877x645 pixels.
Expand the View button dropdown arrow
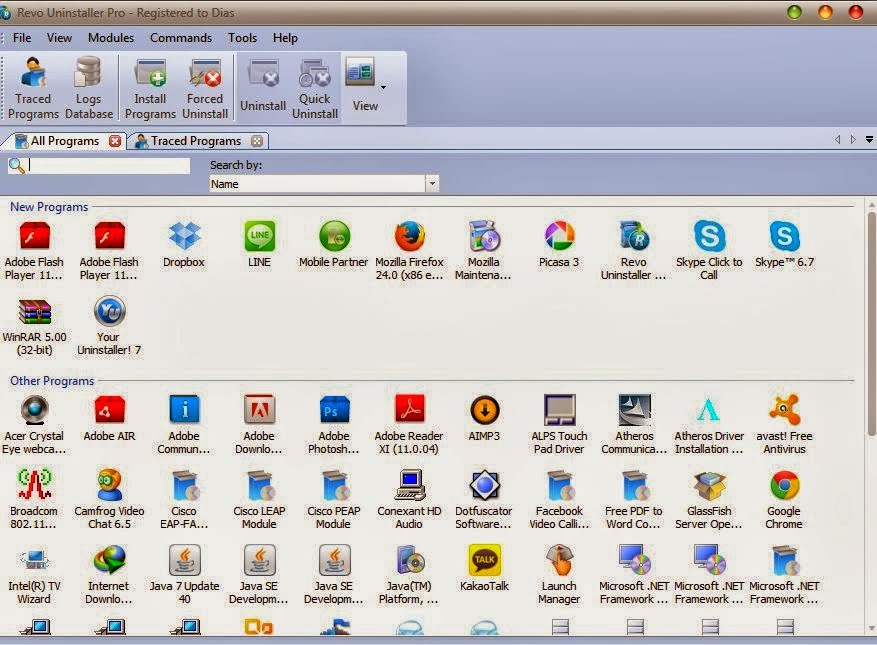(384, 87)
